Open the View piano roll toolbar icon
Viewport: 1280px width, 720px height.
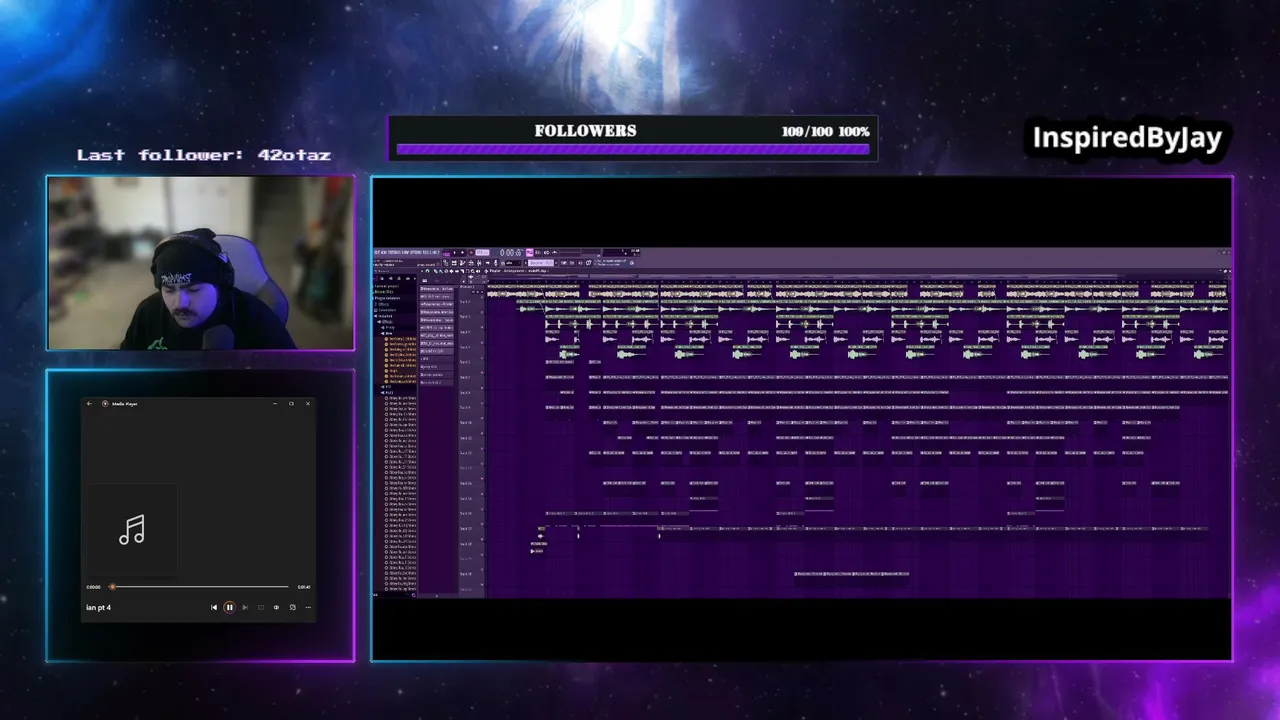pyautogui.click(x=453, y=263)
